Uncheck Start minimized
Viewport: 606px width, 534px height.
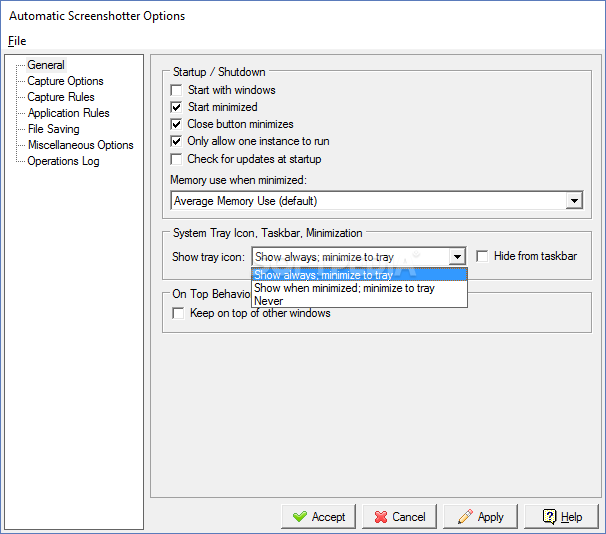pos(176,107)
